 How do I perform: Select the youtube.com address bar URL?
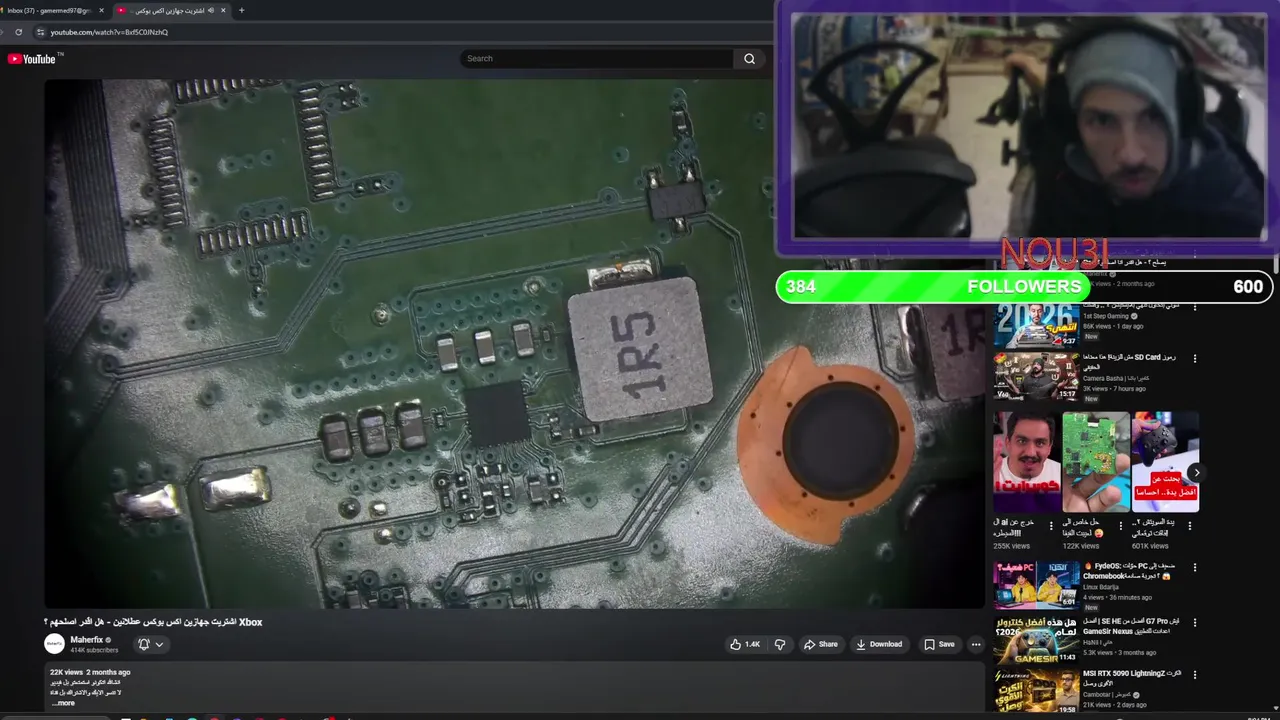pyautogui.click(x=109, y=32)
